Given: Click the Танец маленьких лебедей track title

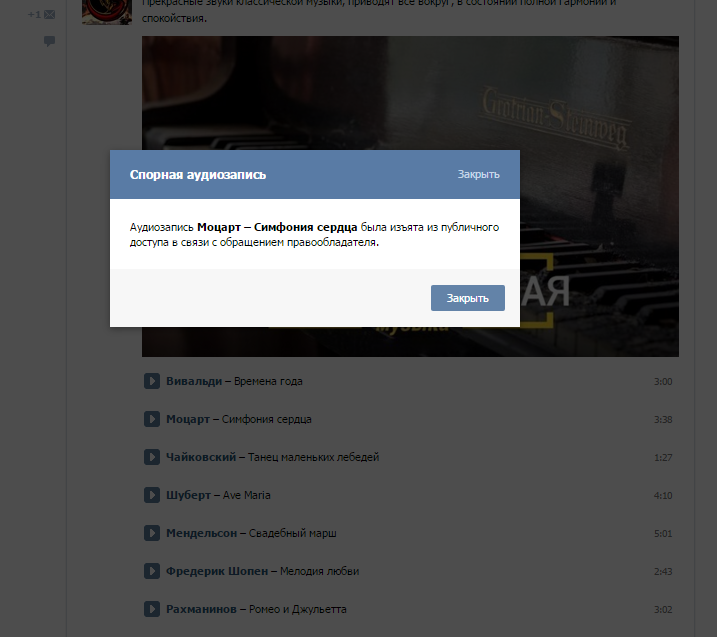Looking at the screenshot, I should point(313,457).
